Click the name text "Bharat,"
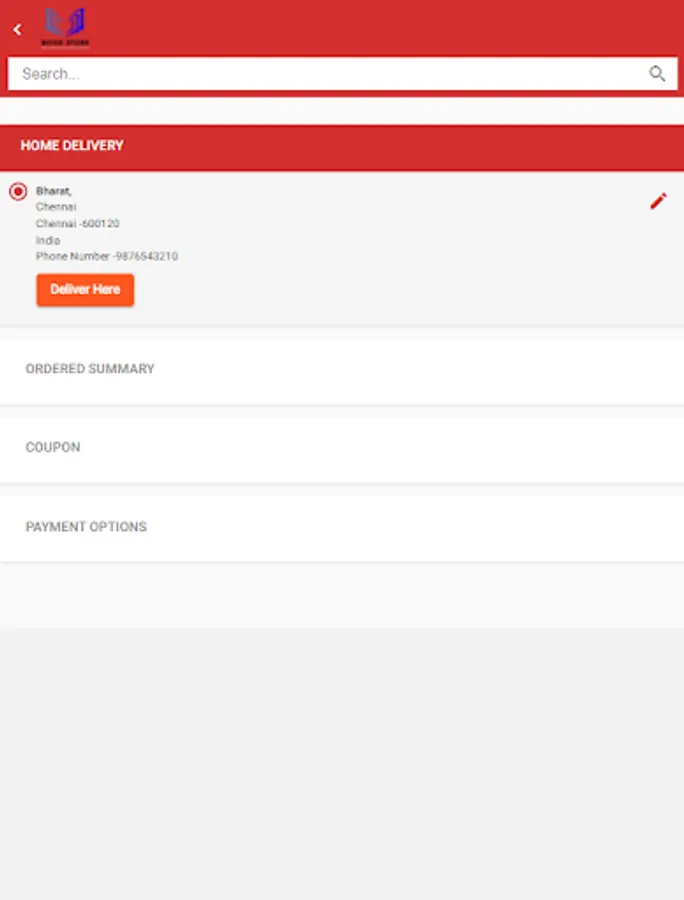The image size is (684, 900). [x=53, y=191]
